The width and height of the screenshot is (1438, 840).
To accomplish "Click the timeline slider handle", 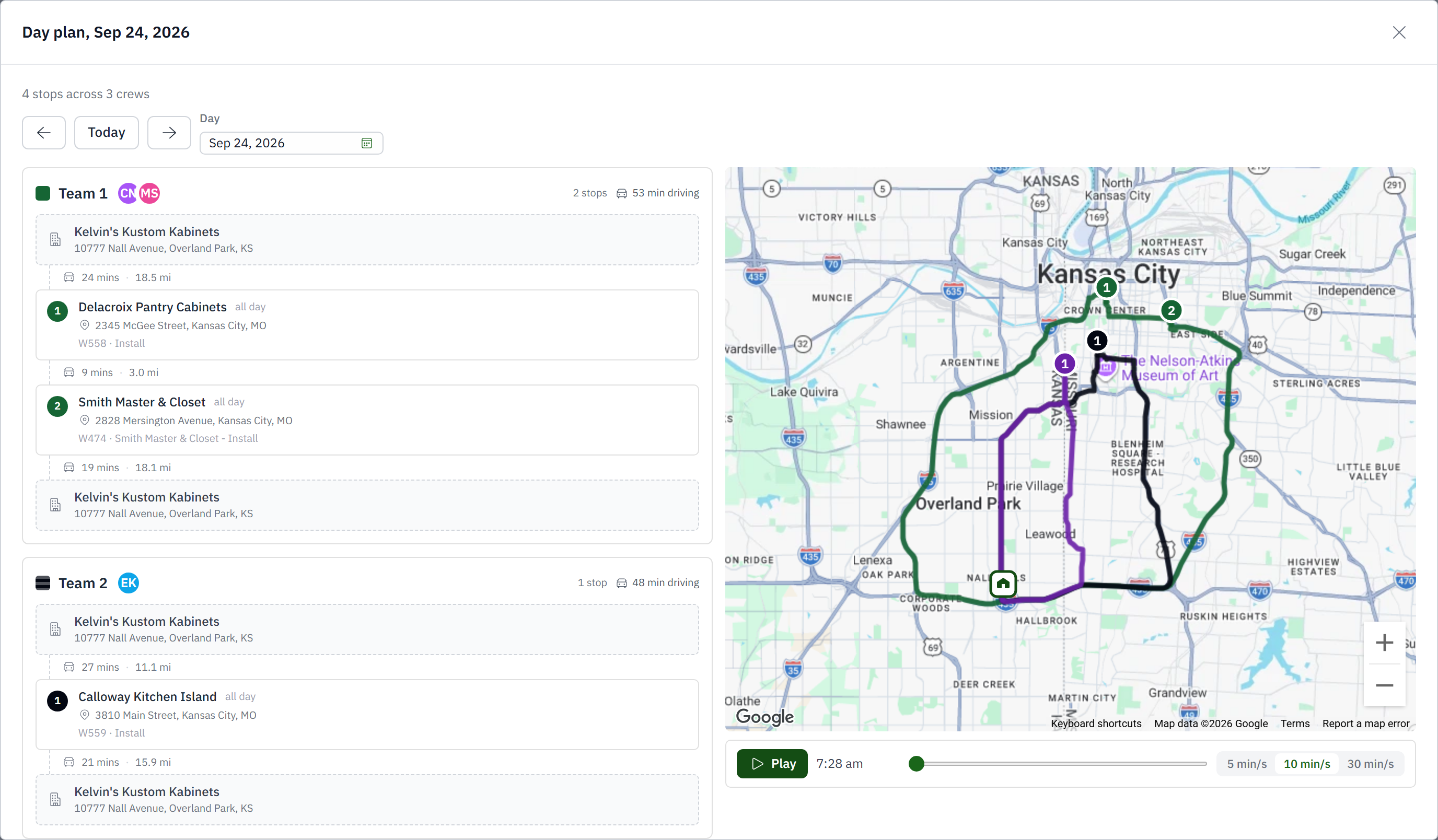I will (917, 764).
